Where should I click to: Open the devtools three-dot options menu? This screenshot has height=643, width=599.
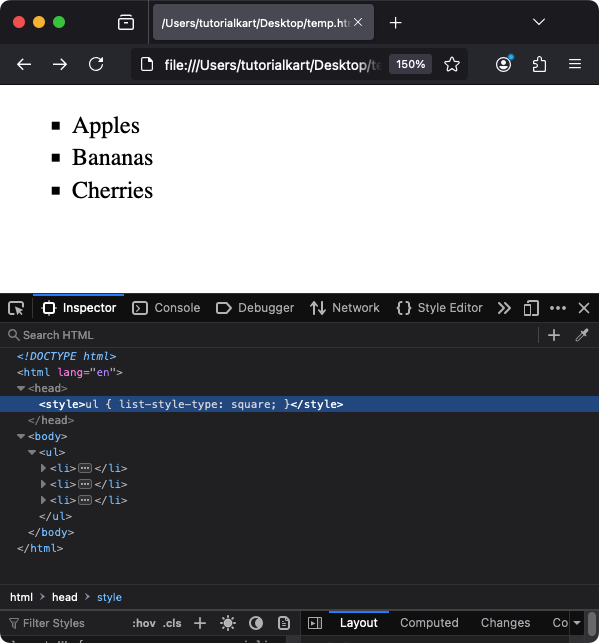[x=558, y=308]
